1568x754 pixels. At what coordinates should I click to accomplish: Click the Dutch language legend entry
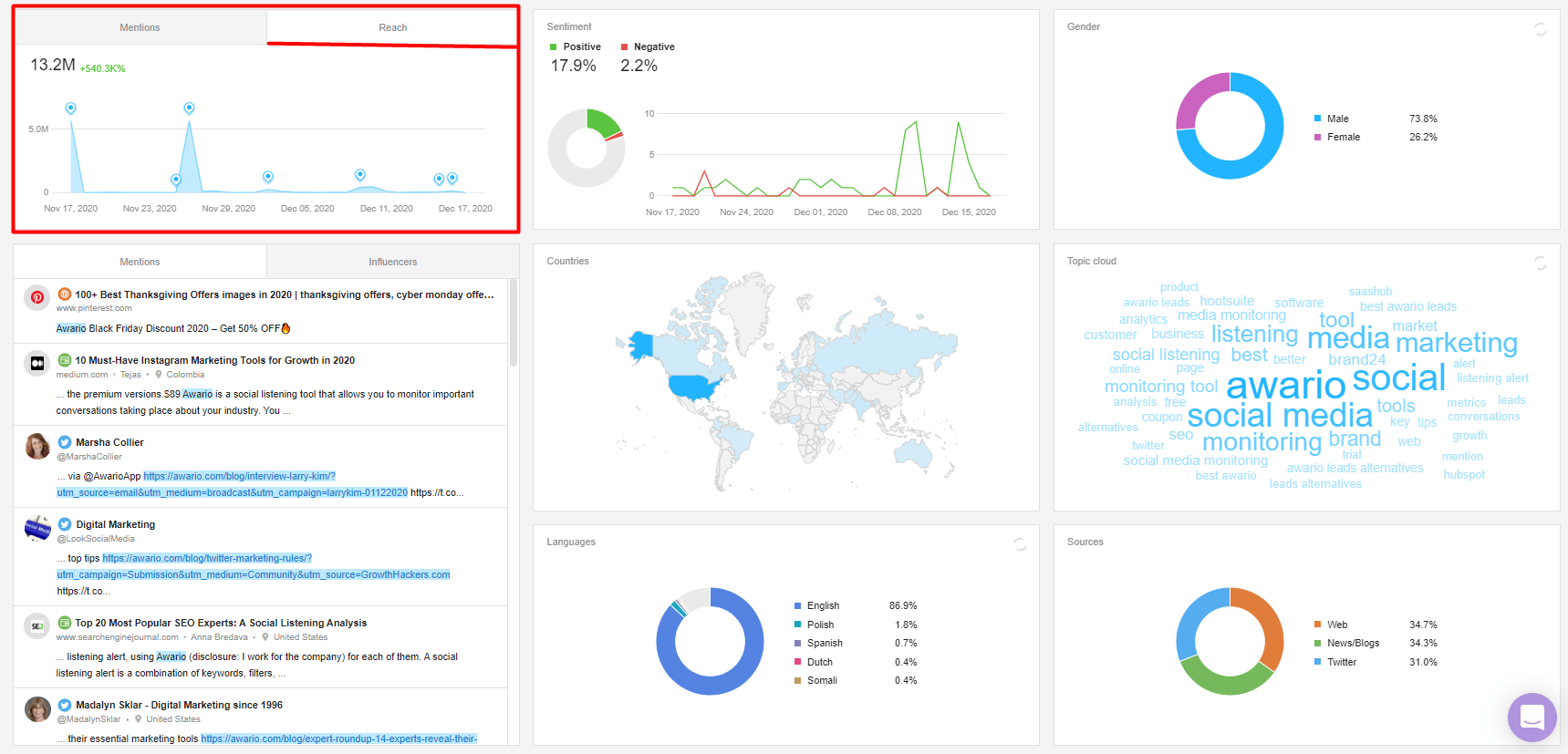click(814, 662)
